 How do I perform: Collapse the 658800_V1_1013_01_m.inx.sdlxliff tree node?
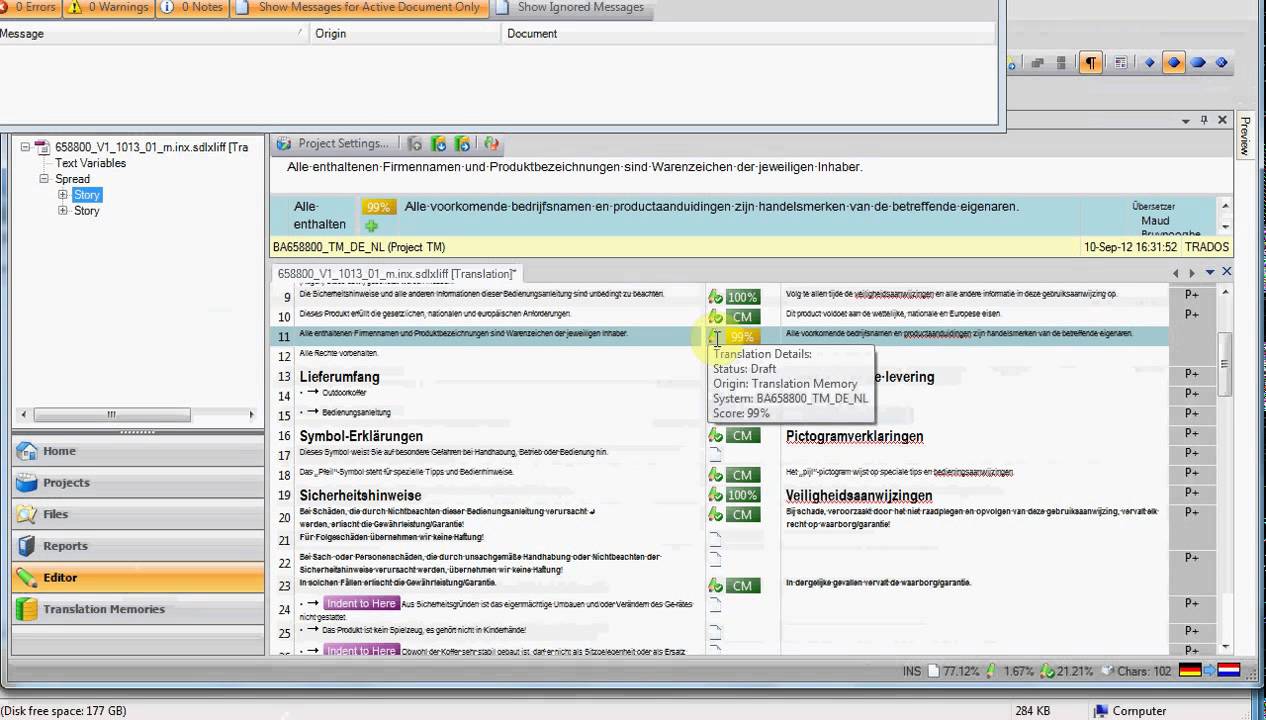[x=28, y=147]
